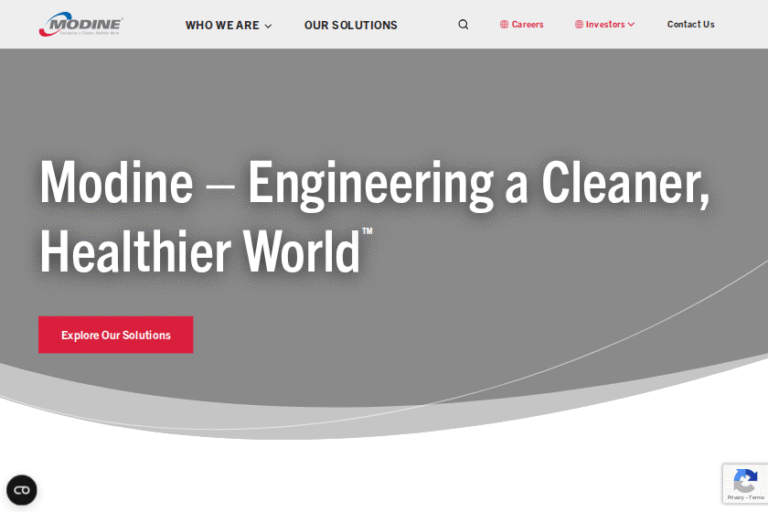Image resolution: width=768 pixels, height=512 pixels.
Task: Open the Who We Are menu
Action: (221, 25)
